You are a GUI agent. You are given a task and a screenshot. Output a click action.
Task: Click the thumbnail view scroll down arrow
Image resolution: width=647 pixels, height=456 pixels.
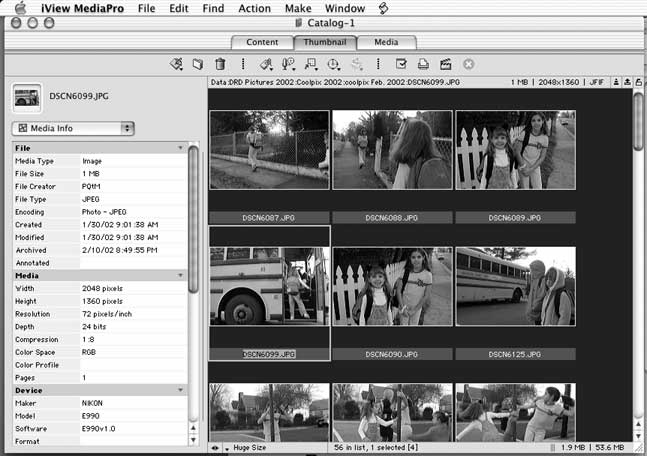[x=638, y=436]
